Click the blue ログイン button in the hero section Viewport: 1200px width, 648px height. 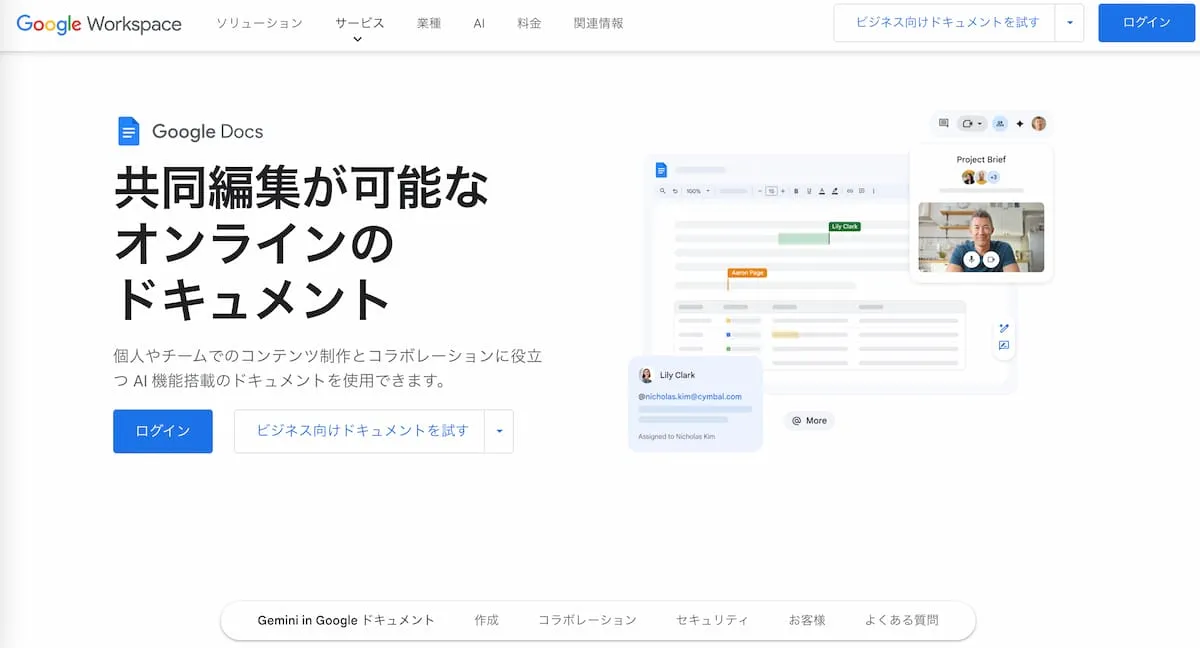pos(163,431)
